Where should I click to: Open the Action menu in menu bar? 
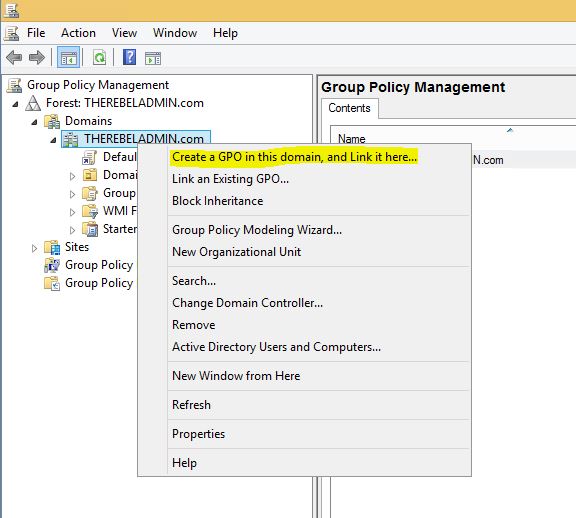pos(78,33)
